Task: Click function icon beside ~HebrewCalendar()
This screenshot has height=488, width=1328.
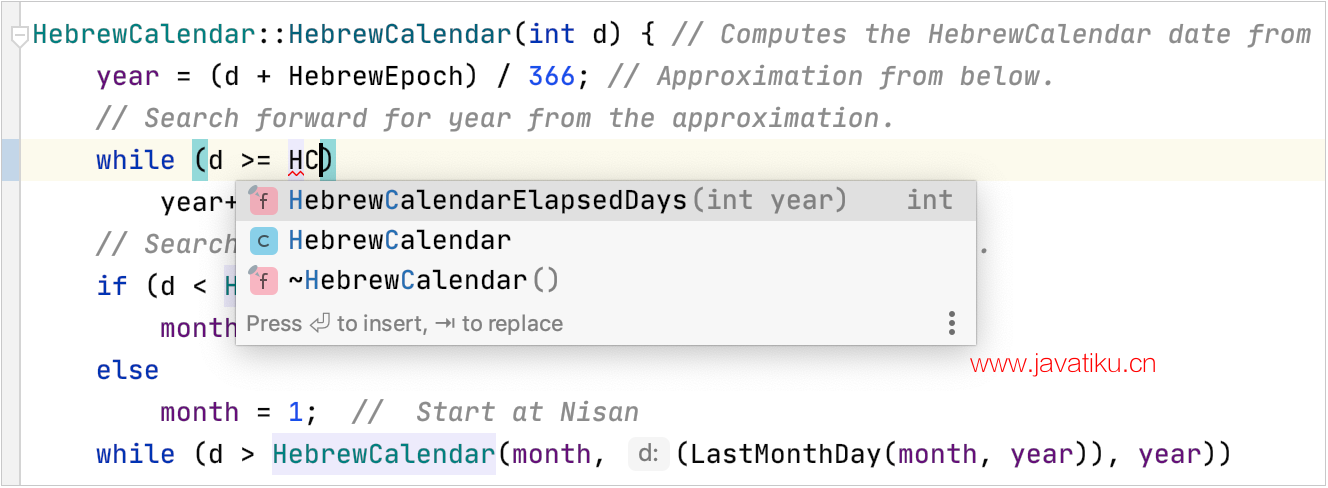Action: [263, 281]
